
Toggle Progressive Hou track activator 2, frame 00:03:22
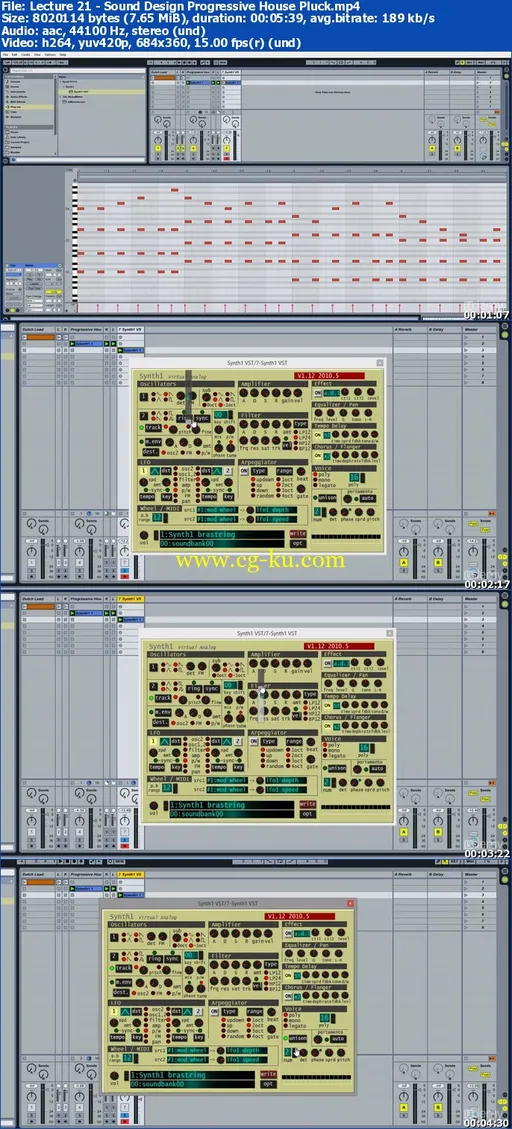point(79,832)
